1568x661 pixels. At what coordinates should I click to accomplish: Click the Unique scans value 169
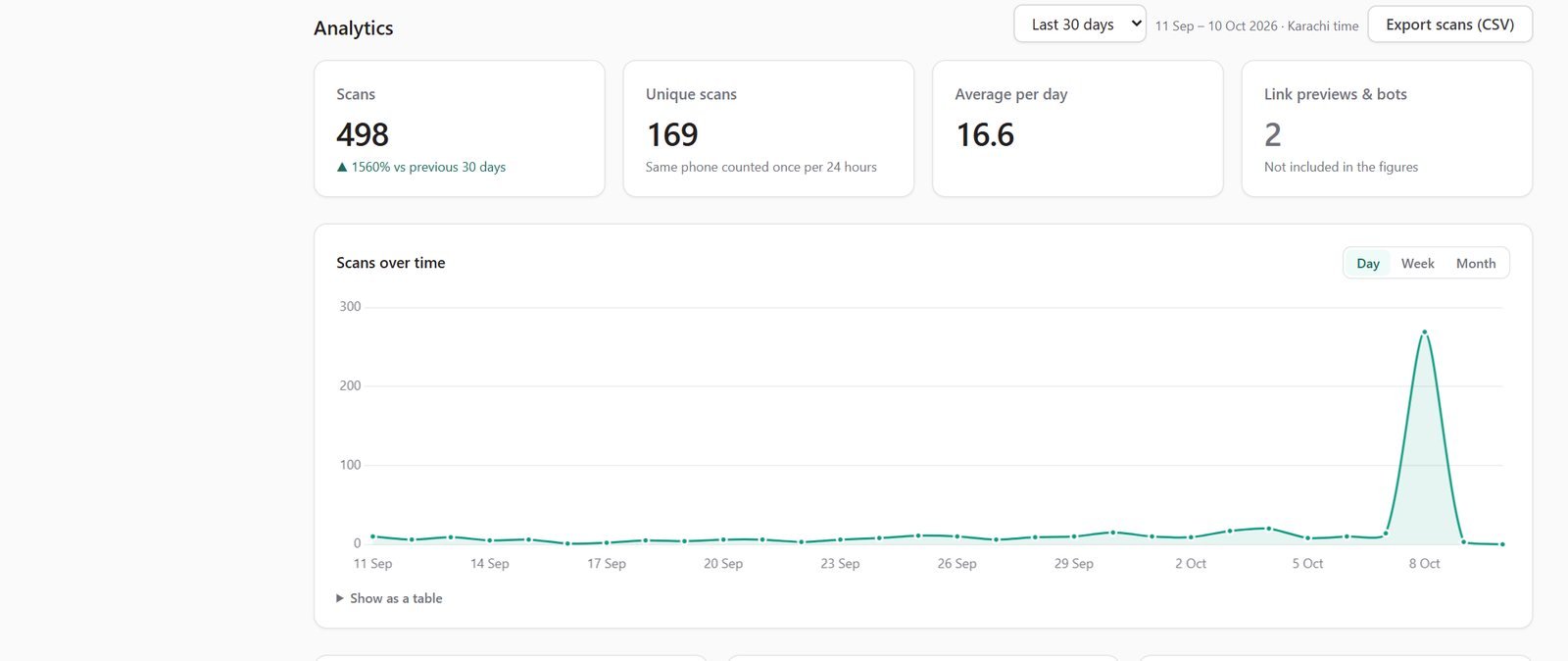pos(672,134)
